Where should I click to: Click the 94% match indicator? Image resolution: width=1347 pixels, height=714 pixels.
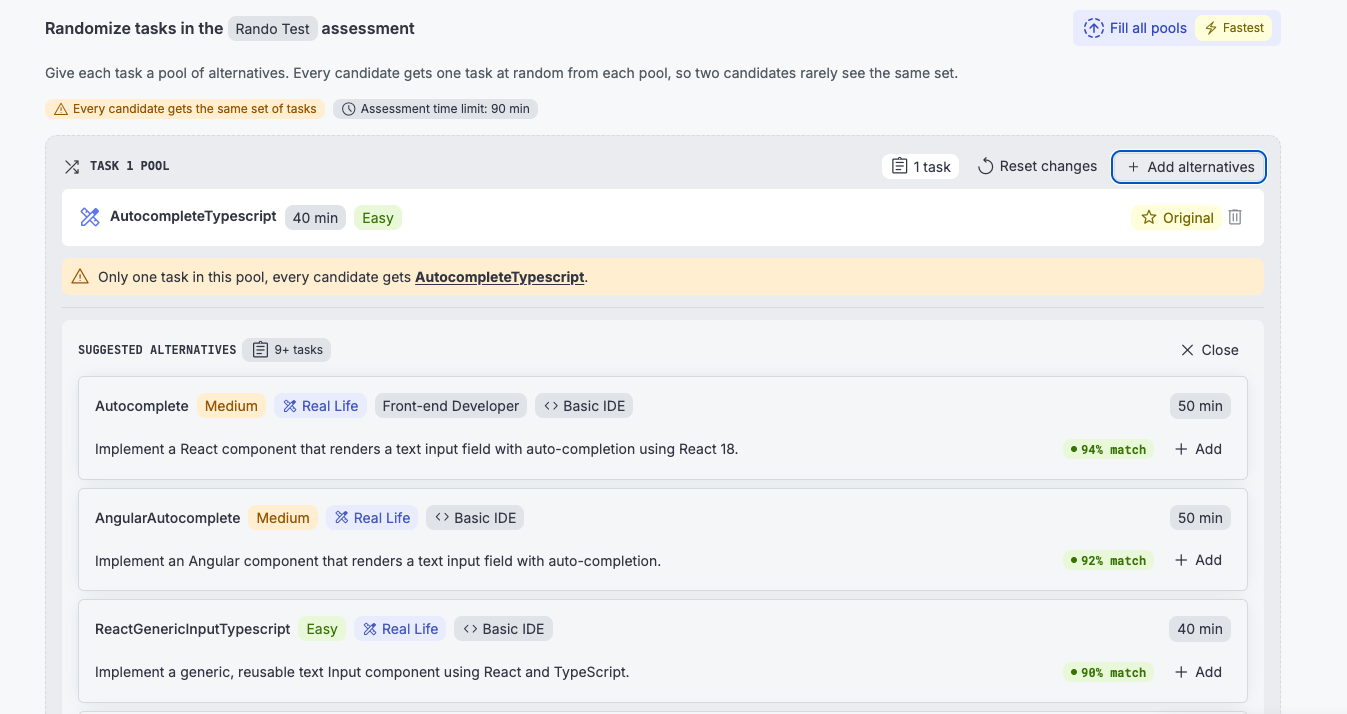point(1108,449)
